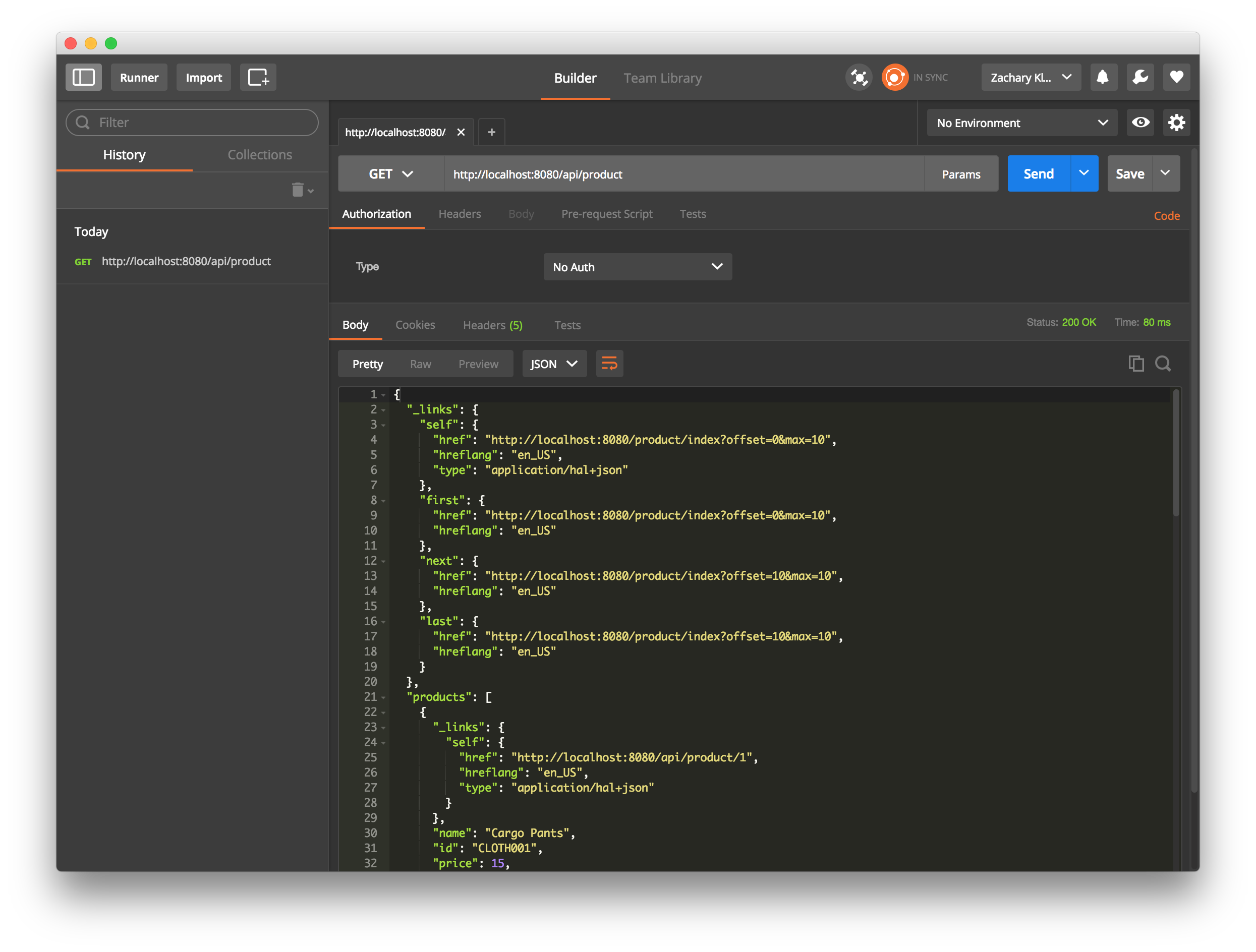The image size is (1256, 952).
Task: Open the interceptor/proxy satellite icon
Action: coord(859,77)
